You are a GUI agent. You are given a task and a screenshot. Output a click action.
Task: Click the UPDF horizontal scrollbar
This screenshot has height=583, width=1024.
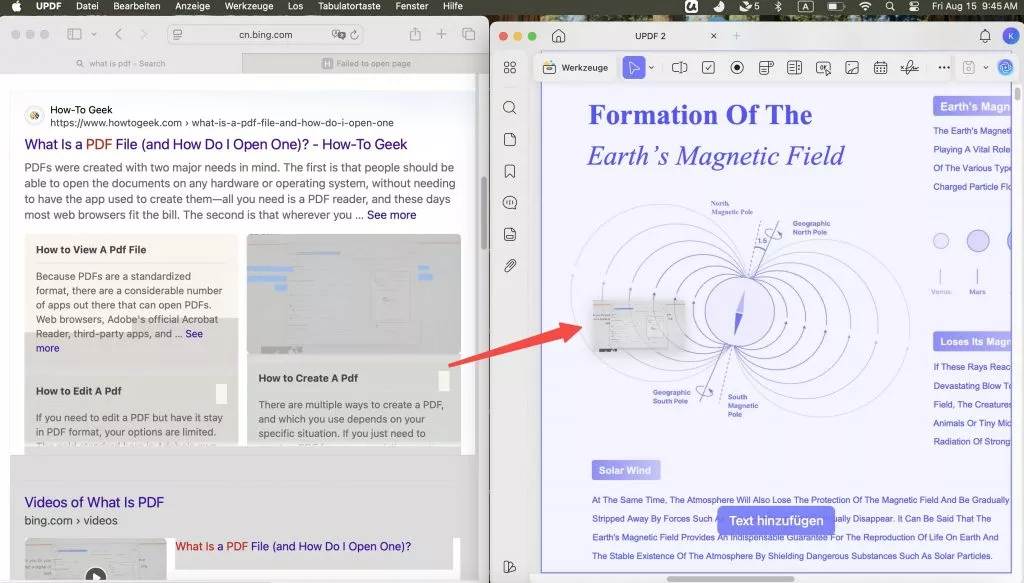[730, 579]
